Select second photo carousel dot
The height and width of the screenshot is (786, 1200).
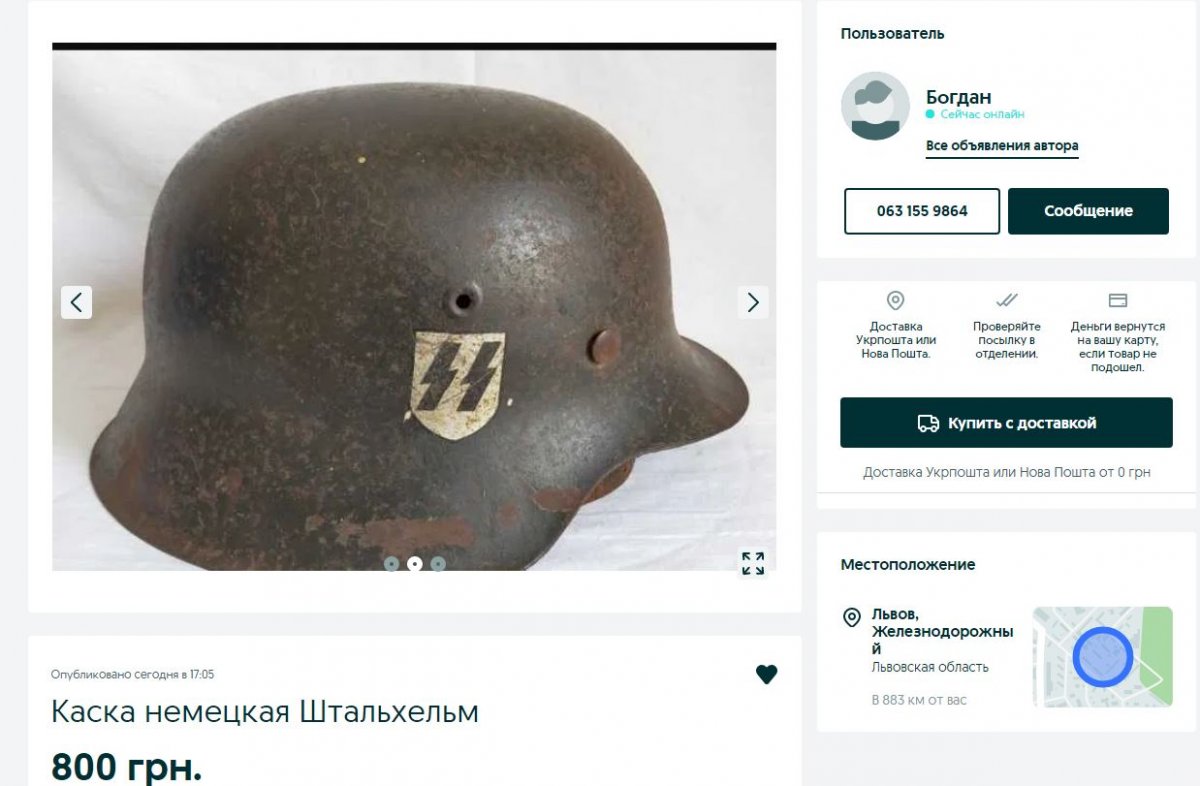(x=414, y=564)
